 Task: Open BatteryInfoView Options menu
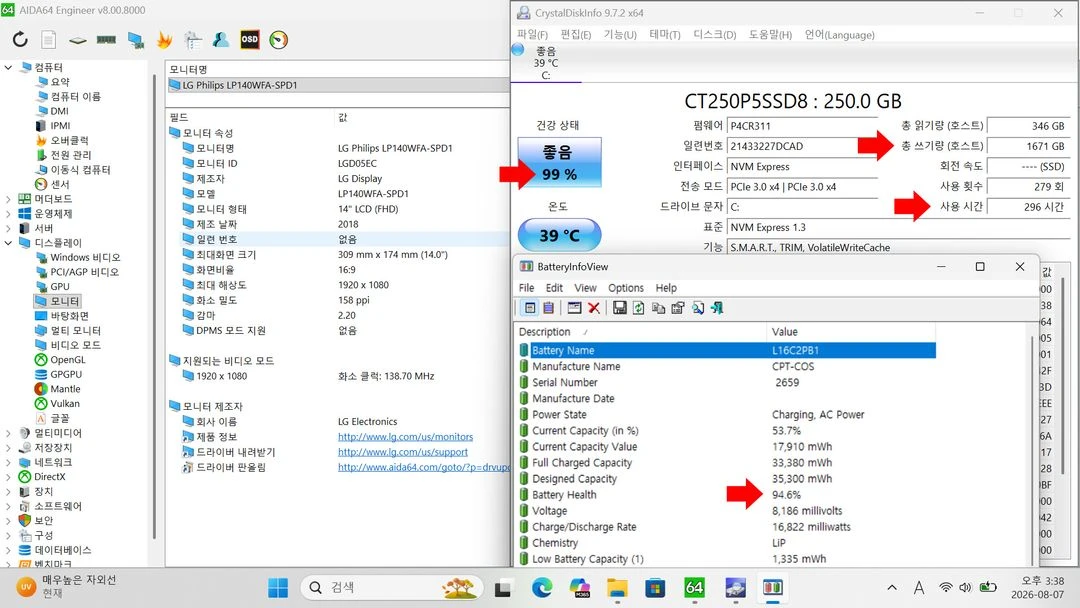(x=625, y=288)
